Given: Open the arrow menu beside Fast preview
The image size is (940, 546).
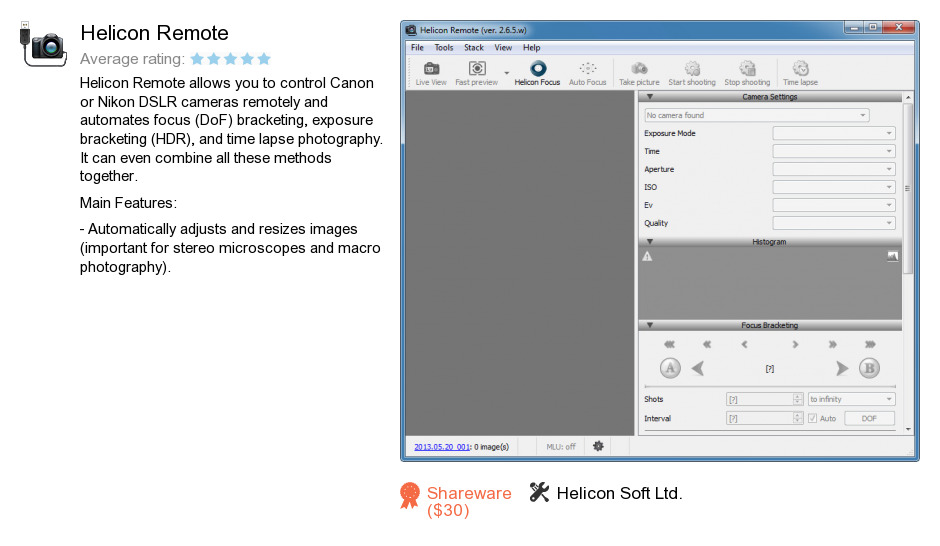Looking at the screenshot, I should click(507, 73).
